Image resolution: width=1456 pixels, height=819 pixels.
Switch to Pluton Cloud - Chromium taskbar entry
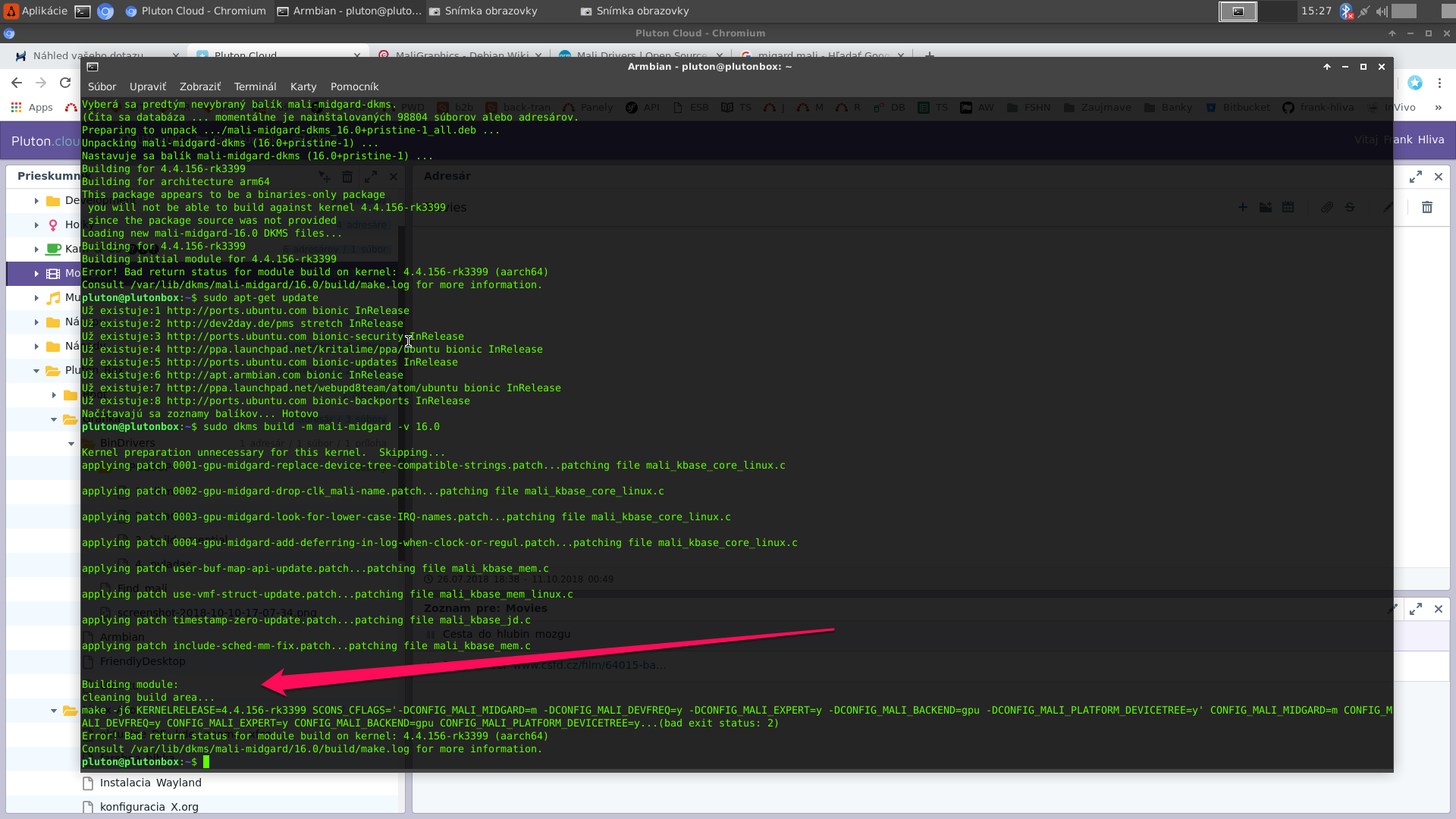196,11
